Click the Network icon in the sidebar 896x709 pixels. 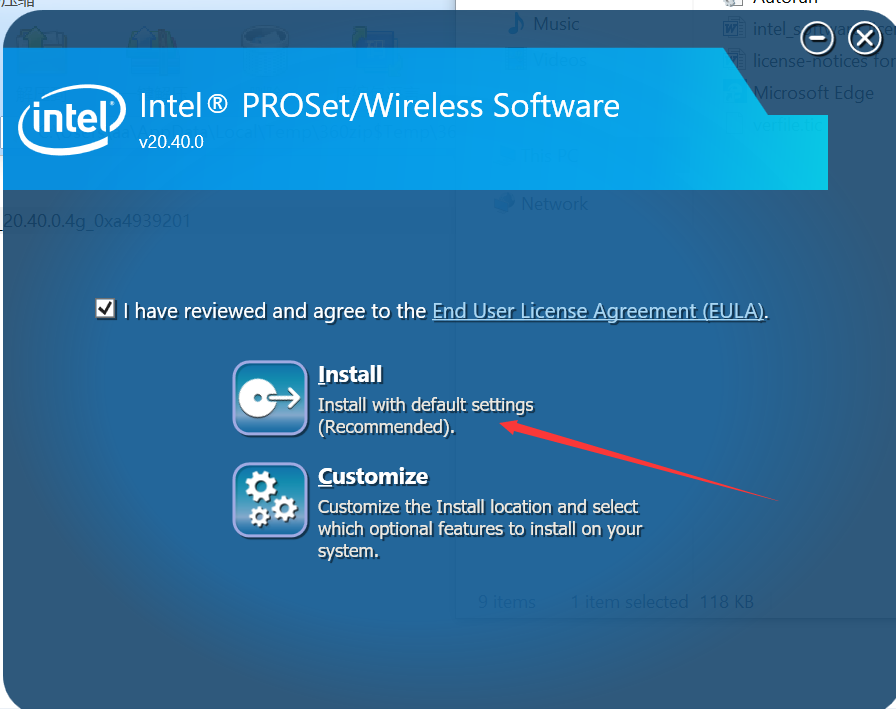tap(505, 203)
